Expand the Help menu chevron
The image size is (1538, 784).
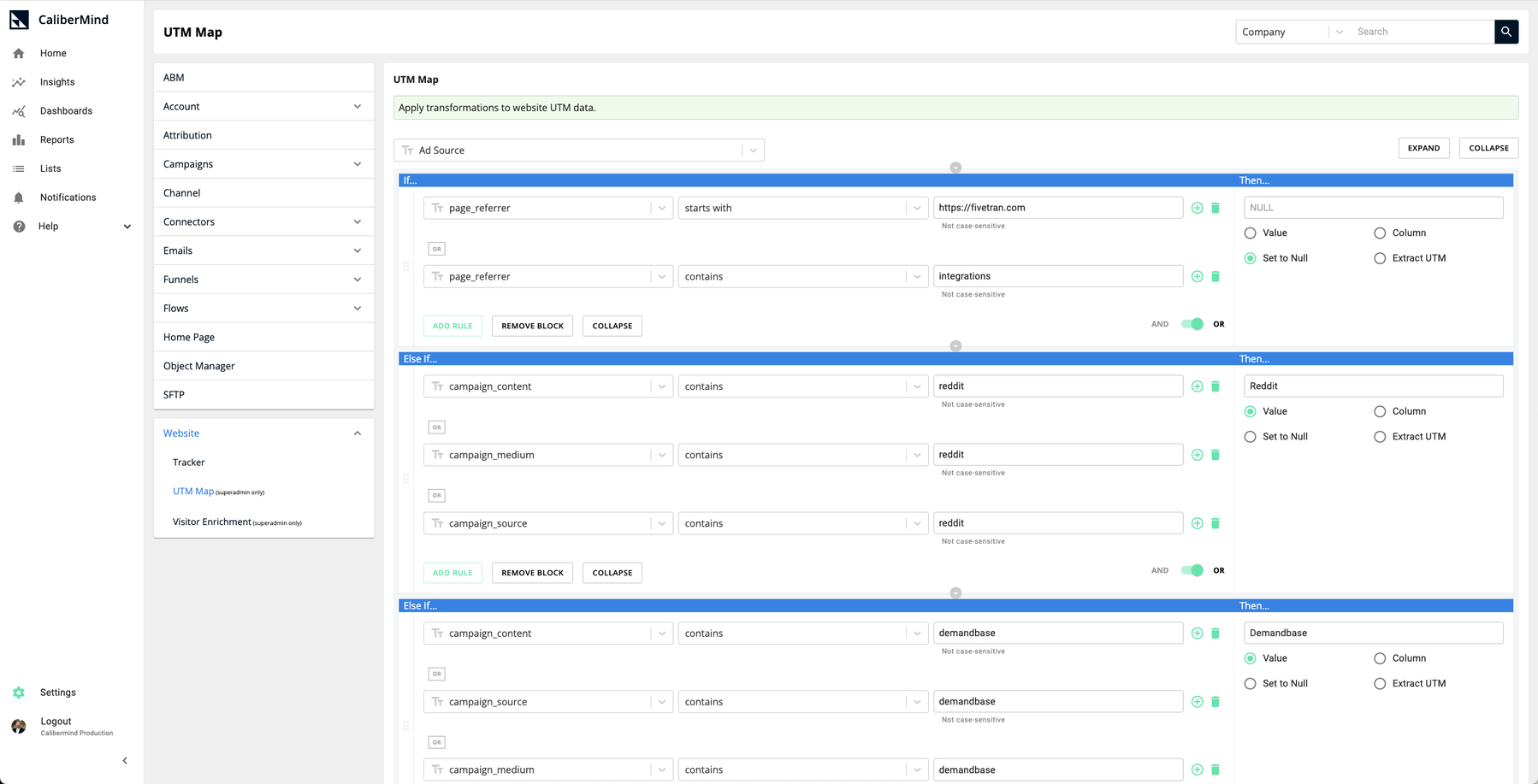(x=127, y=227)
